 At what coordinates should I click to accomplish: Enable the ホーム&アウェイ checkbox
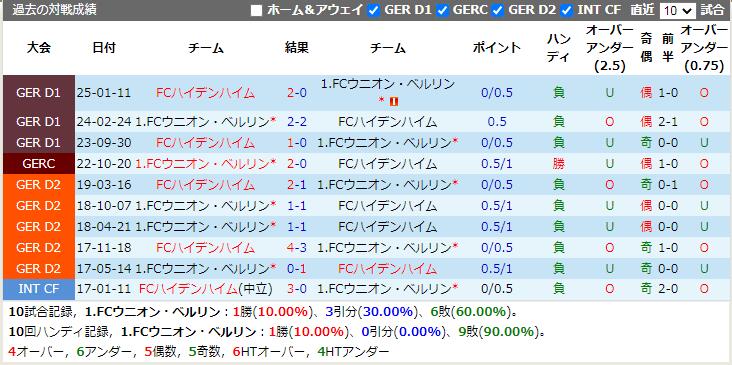tap(256, 11)
